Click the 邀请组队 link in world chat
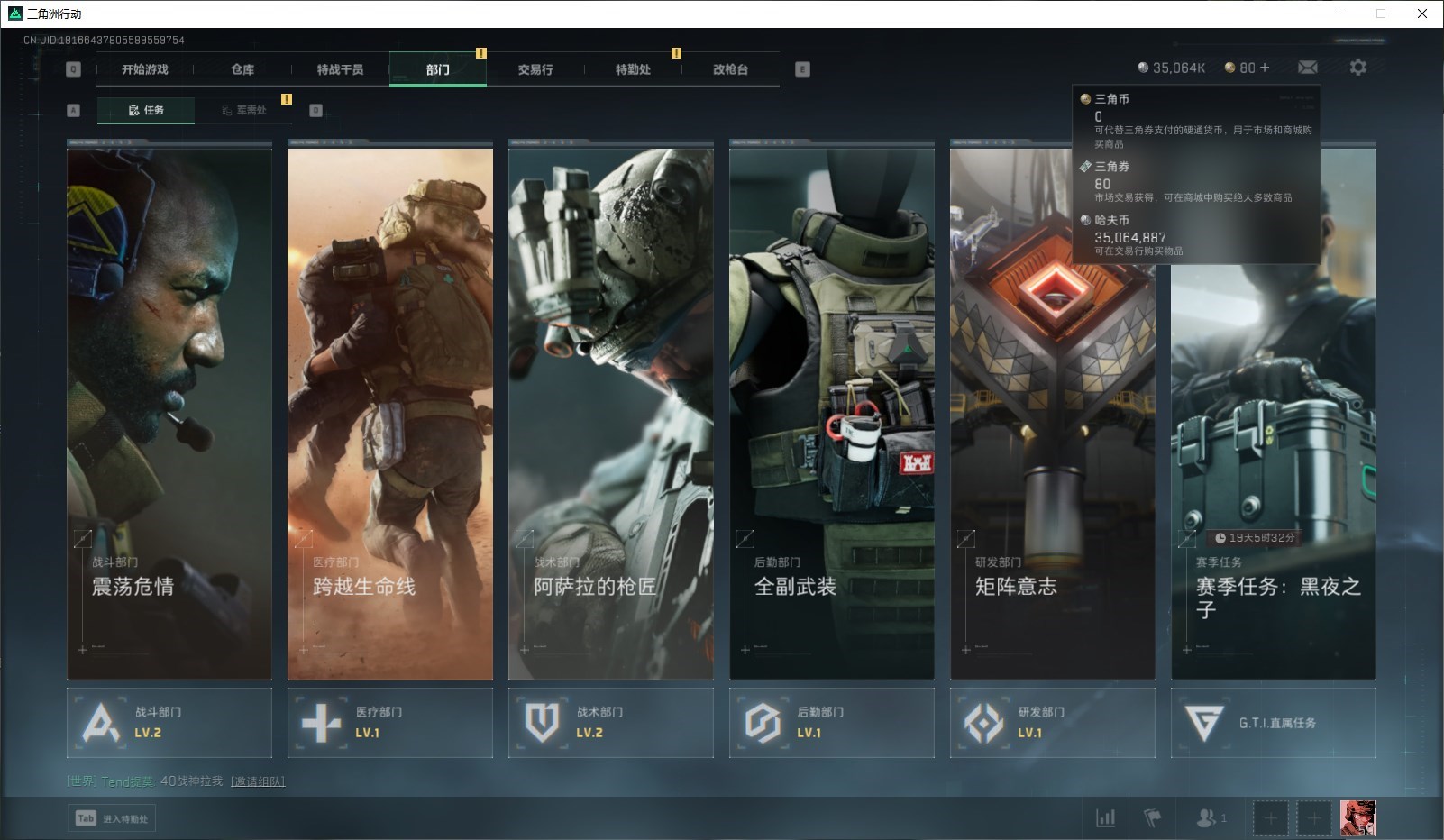Screen dimensions: 1444x840 pos(258,781)
